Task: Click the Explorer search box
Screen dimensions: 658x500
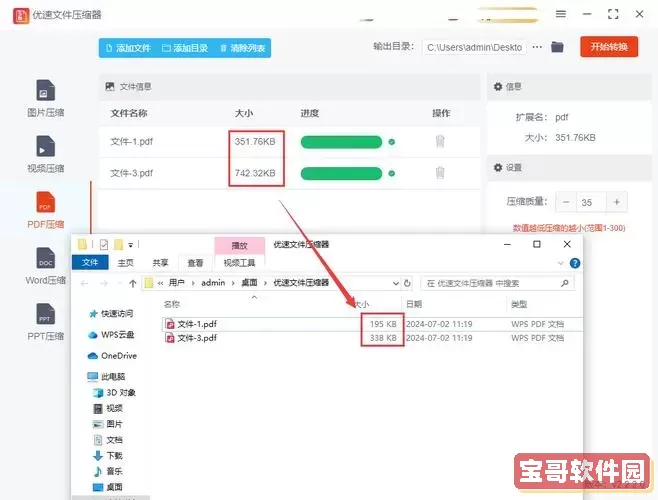Action: point(498,283)
